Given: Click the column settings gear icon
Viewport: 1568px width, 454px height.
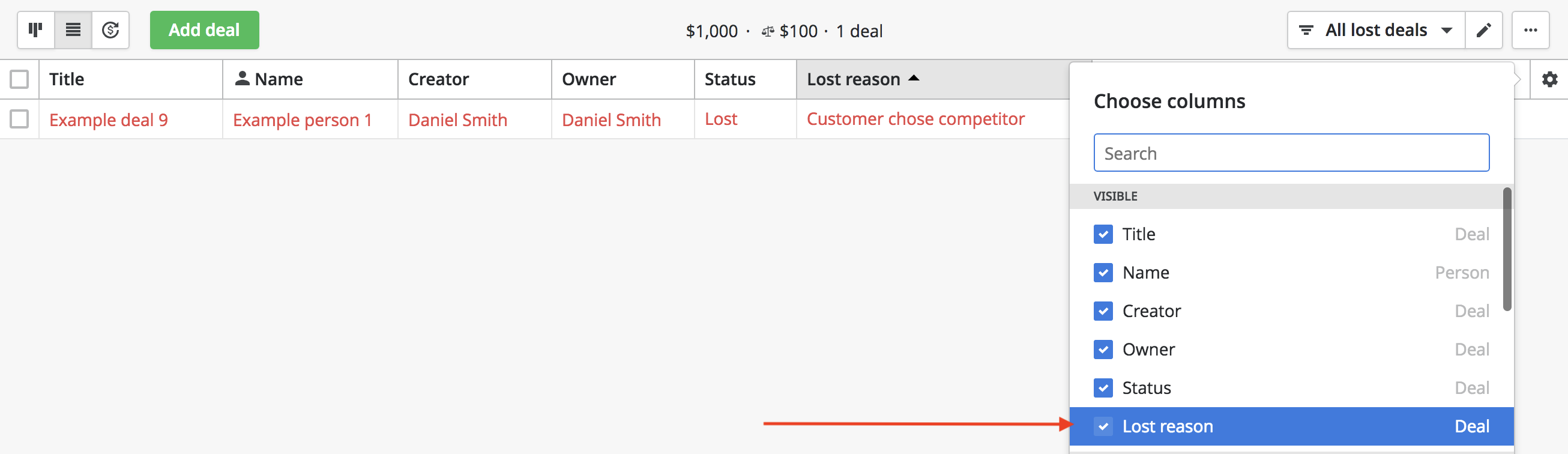Looking at the screenshot, I should [1549, 79].
